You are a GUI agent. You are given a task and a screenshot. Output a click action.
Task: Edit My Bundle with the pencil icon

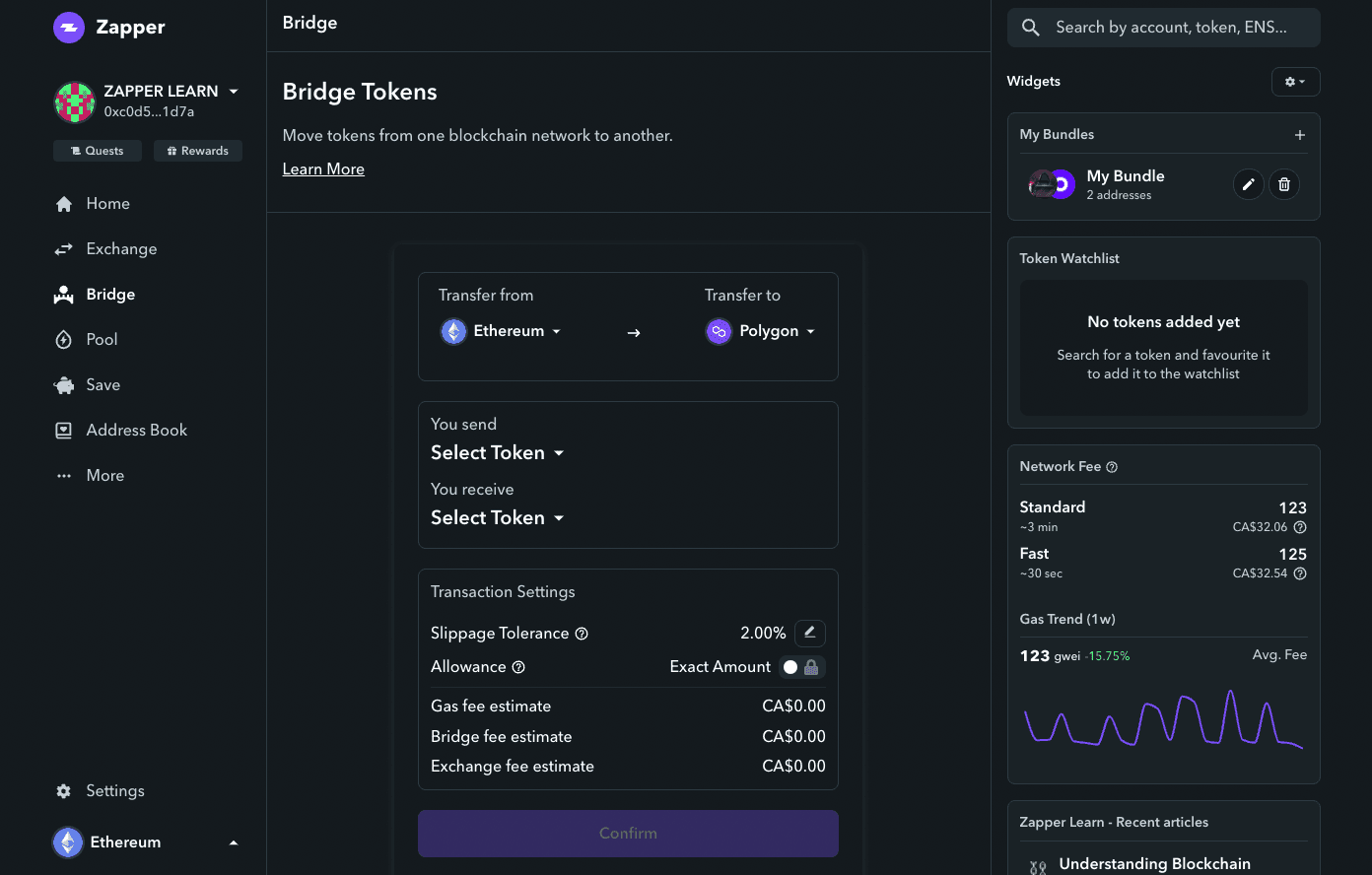click(1248, 184)
